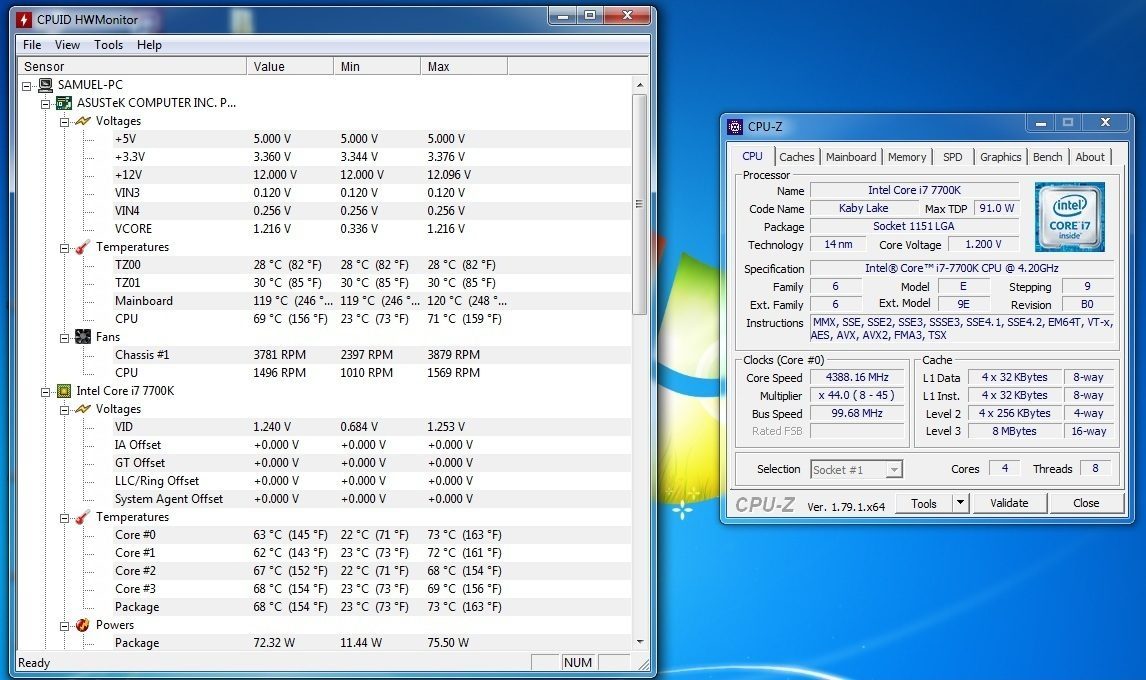This screenshot has height=680, width=1146.
Task: Click the motherboard icon beside ASUSTeK COMPUTER INC.
Action: 64,103
